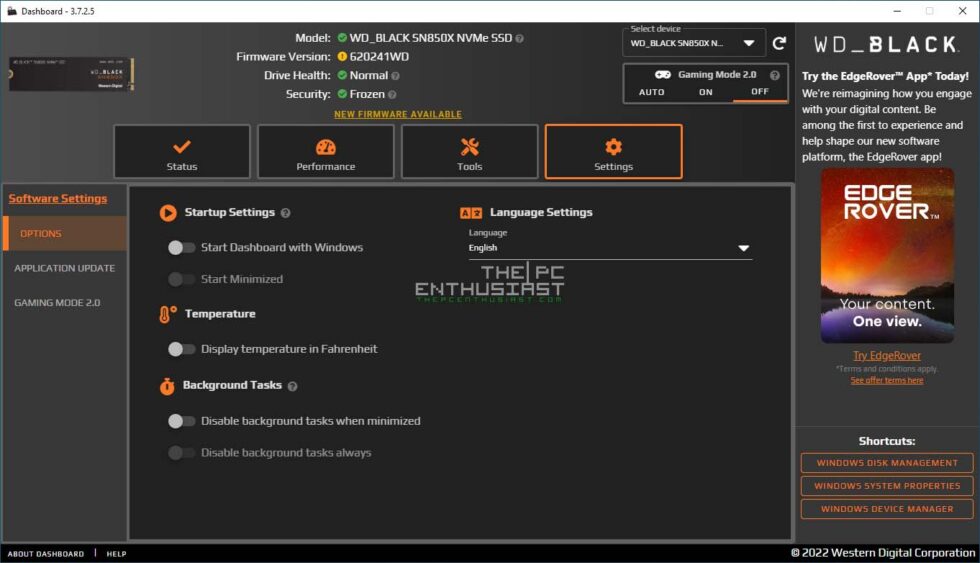980x563 pixels.
Task: Click the Drive Health info icon
Action: coord(395,76)
